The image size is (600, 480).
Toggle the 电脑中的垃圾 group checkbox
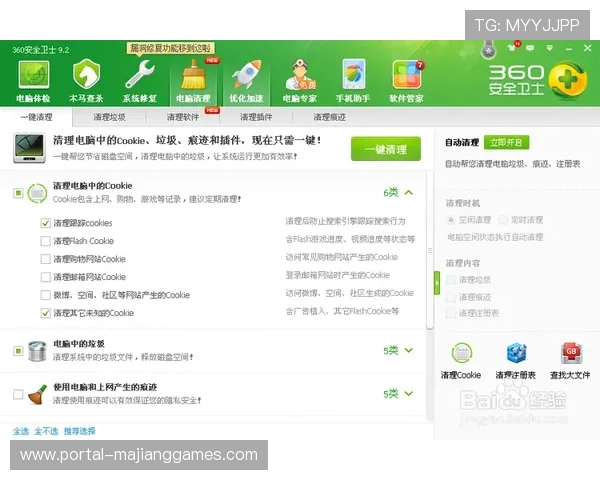pos(18,351)
